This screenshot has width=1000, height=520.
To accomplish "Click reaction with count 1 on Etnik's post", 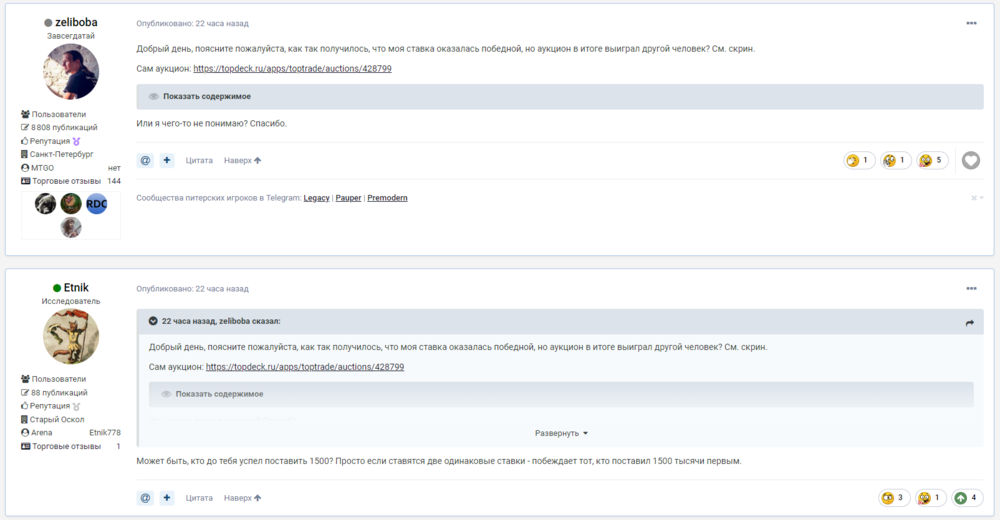I will (x=930, y=498).
